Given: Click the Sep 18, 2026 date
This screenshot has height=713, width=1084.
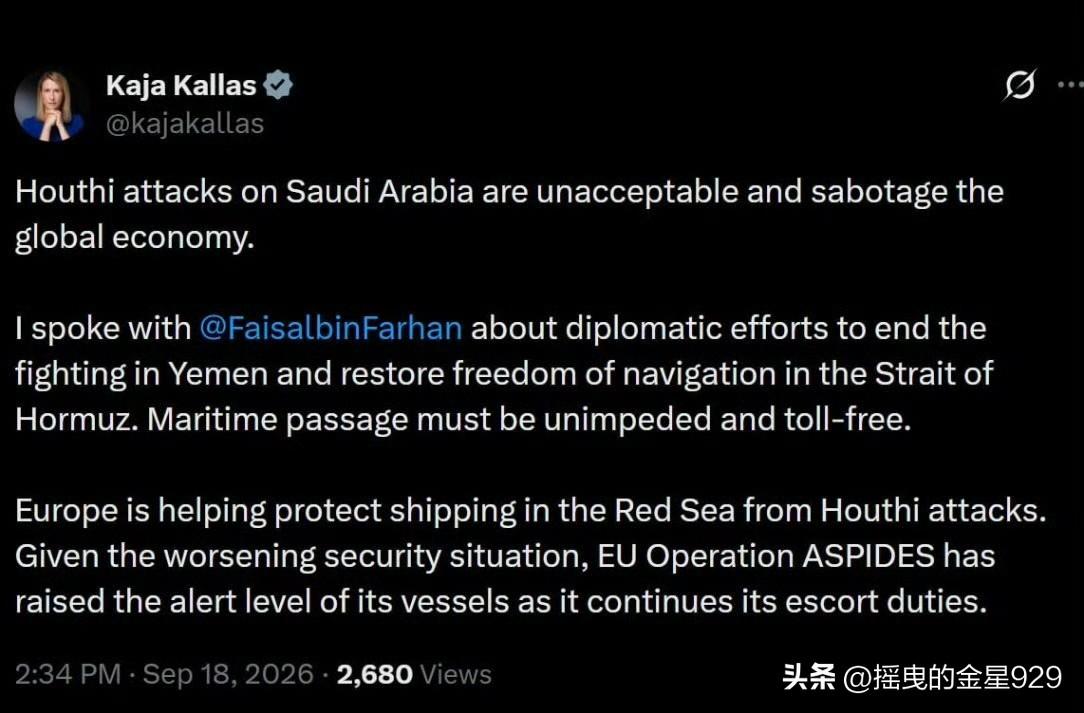Looking at the screenshot, I should tap(228, 674).
